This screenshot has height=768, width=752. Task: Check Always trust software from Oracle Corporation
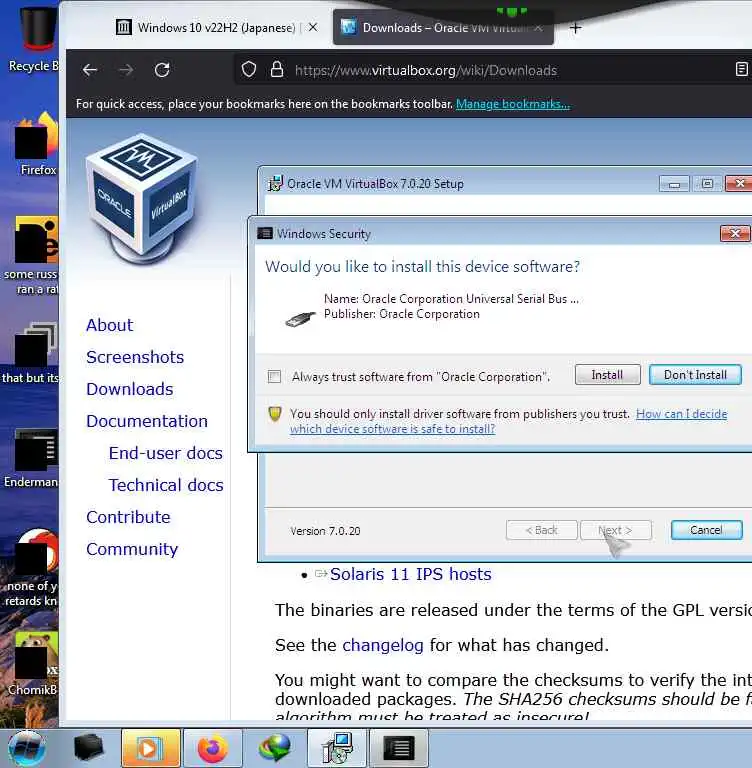pos(274,377)
